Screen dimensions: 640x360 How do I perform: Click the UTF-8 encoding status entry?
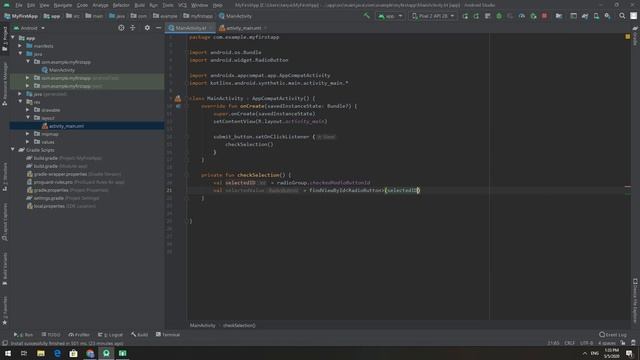tap(587, 343)
